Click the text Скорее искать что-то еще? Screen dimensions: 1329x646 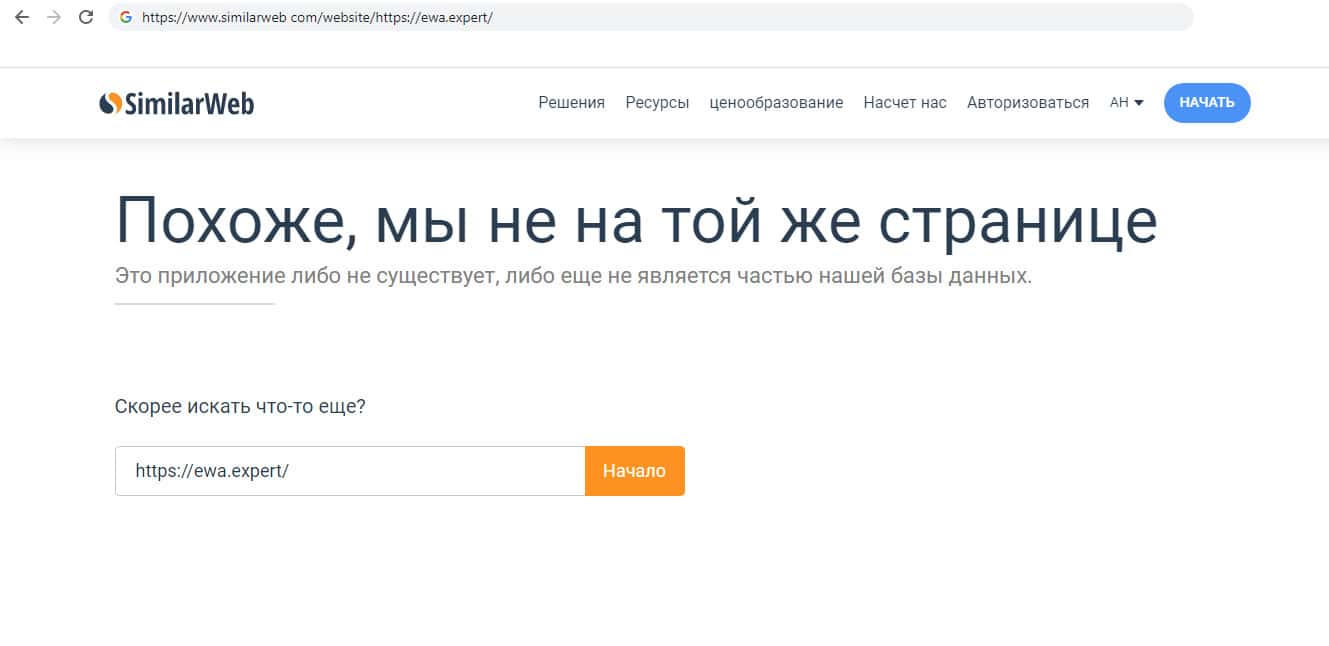coord(240,407)
